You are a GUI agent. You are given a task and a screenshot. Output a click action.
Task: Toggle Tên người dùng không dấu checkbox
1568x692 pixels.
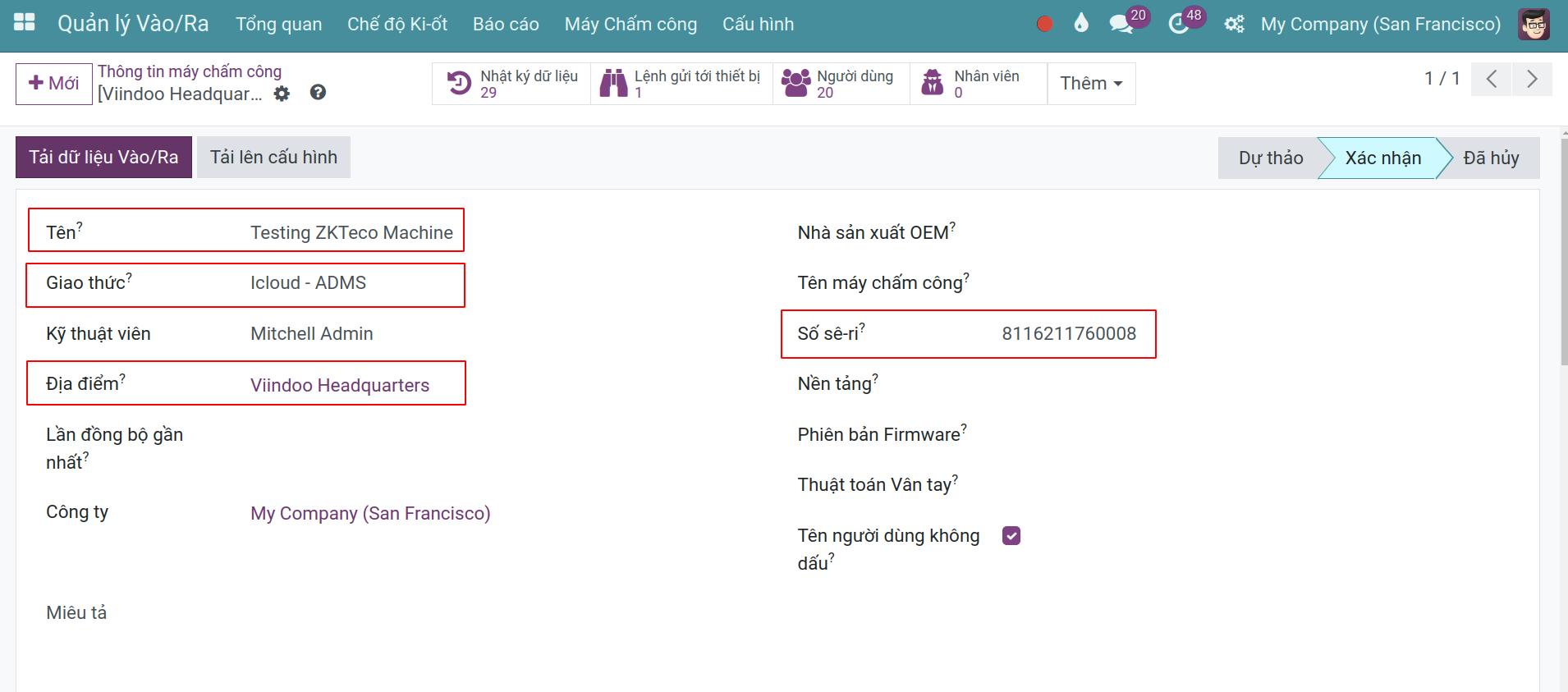[x=1011, y=536]
